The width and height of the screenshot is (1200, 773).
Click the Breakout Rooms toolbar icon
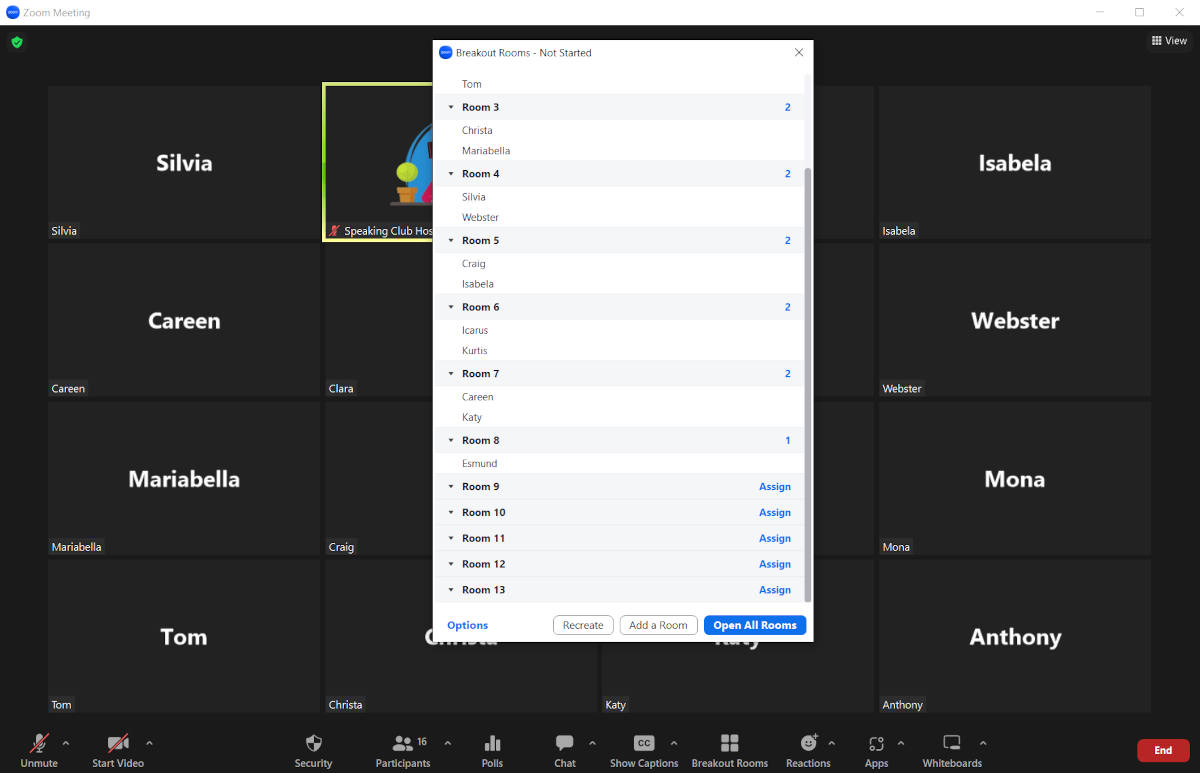tap(730, 743)
